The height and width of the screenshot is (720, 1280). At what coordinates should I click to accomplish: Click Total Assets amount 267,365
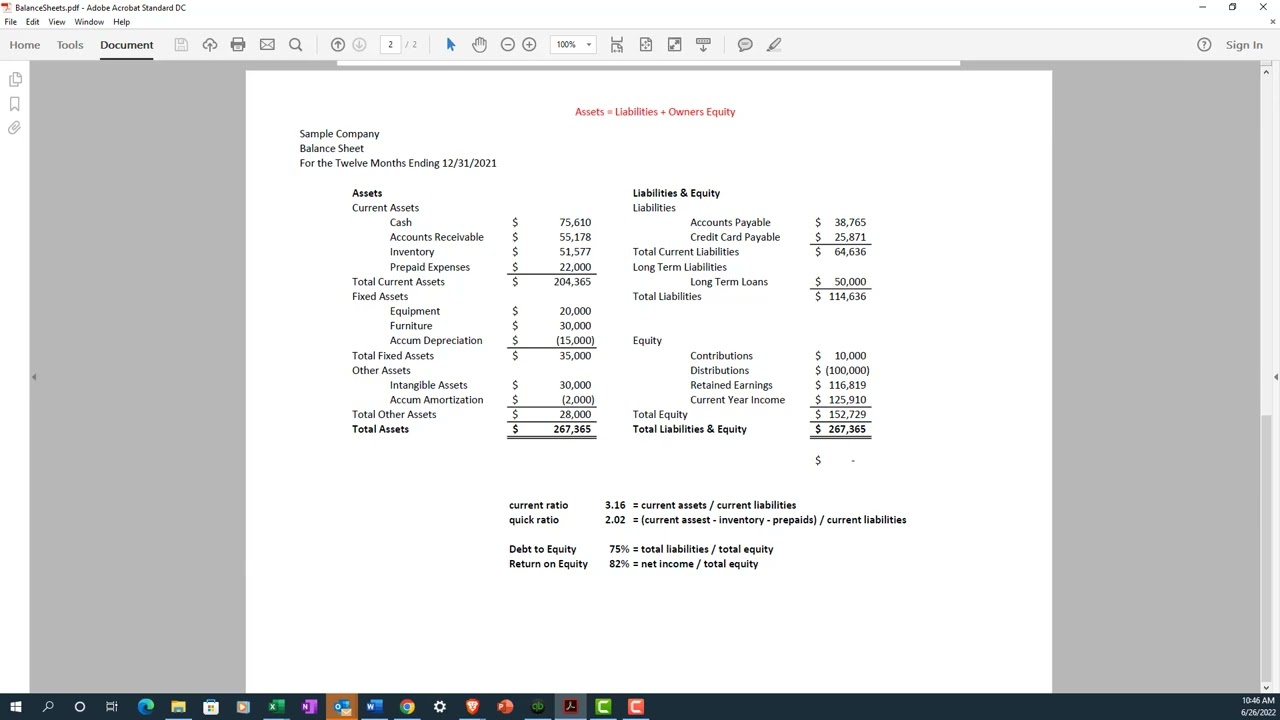572,429
